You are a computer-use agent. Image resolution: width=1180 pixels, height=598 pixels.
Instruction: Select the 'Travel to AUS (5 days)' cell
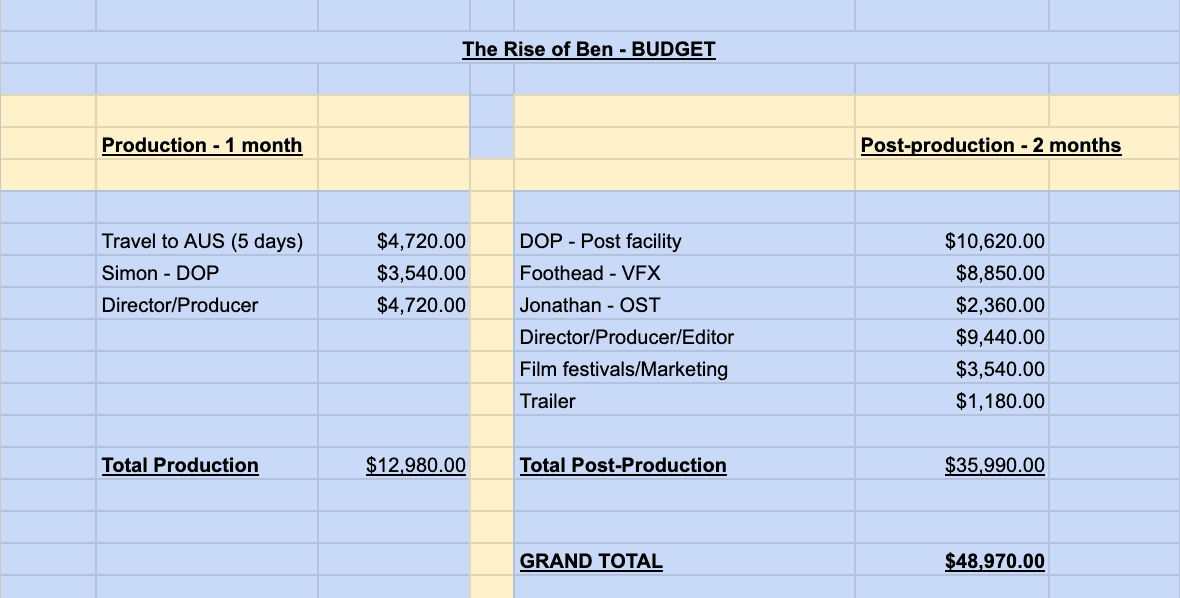coord(202,241)
